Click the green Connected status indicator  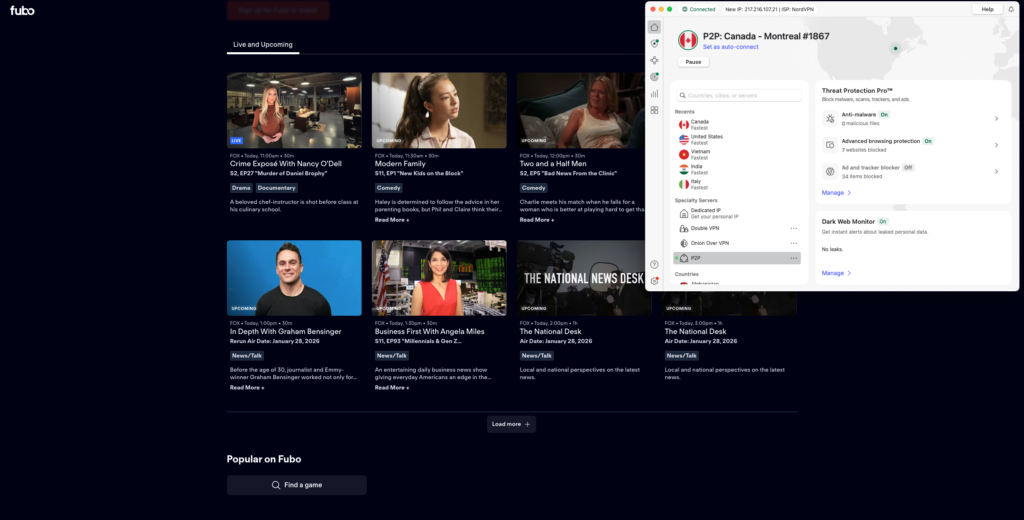click(x=699, y=9)
